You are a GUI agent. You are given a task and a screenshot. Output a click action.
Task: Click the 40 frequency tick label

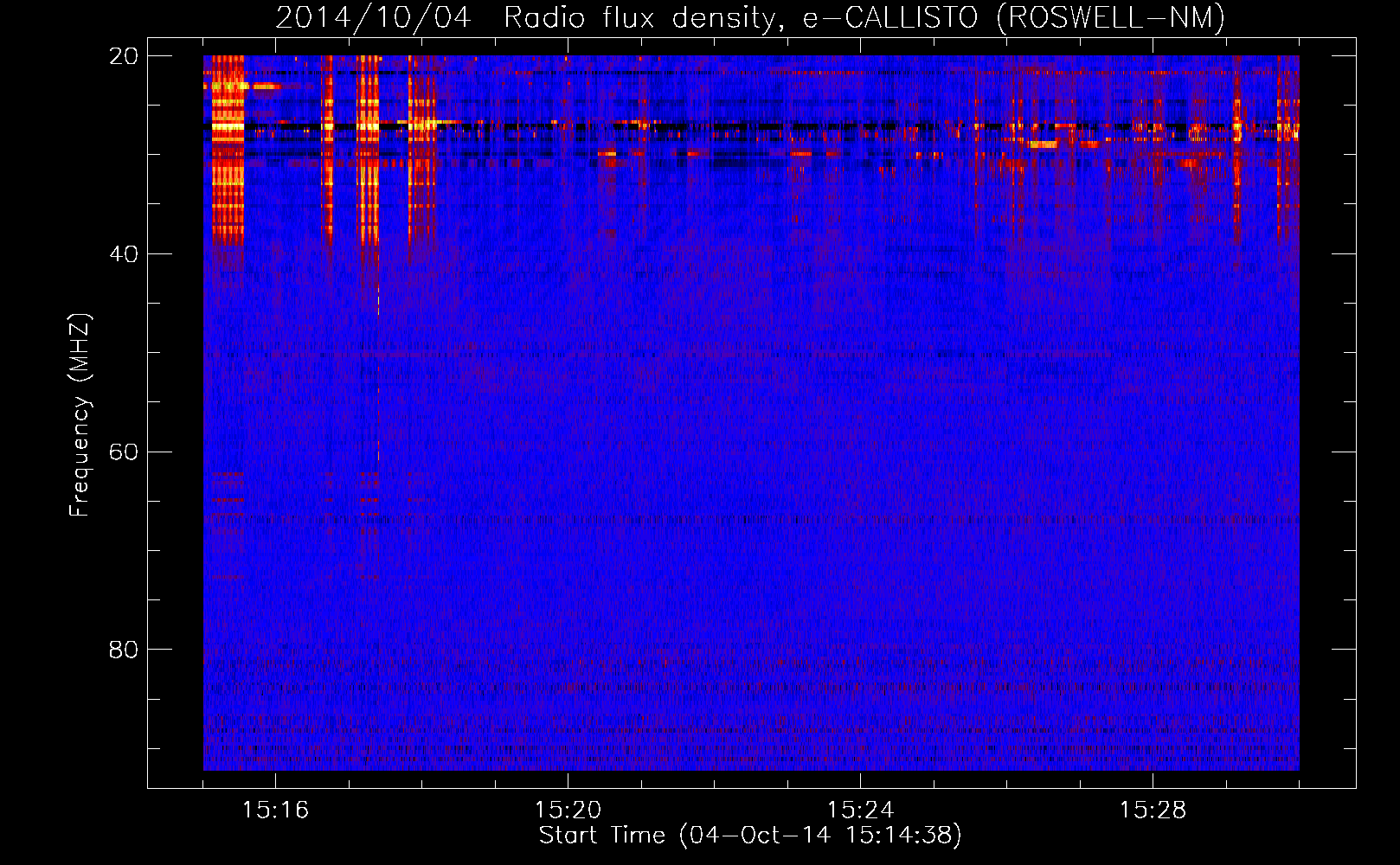(124, 254)
